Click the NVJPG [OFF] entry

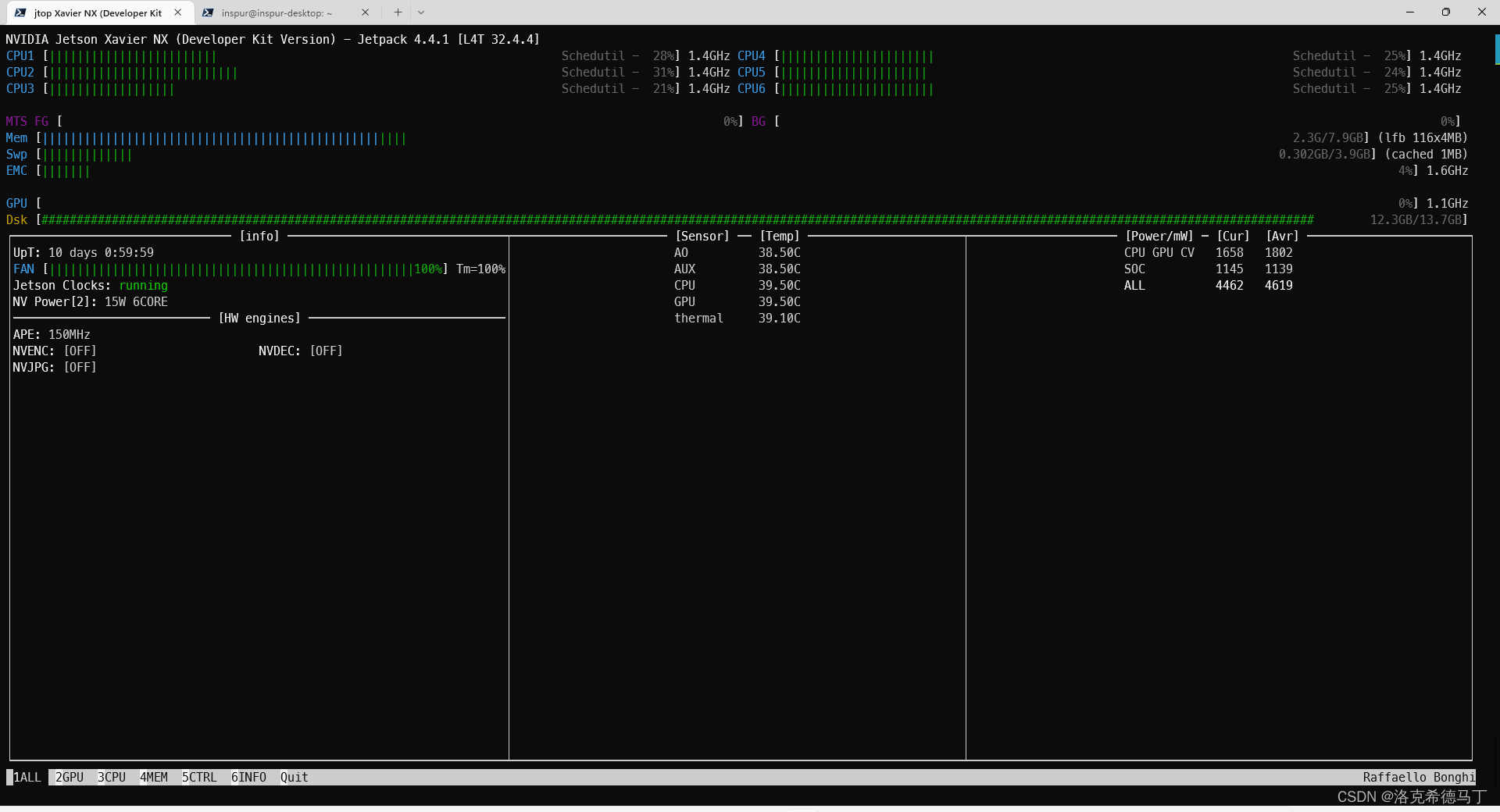[x=55, y=368]
